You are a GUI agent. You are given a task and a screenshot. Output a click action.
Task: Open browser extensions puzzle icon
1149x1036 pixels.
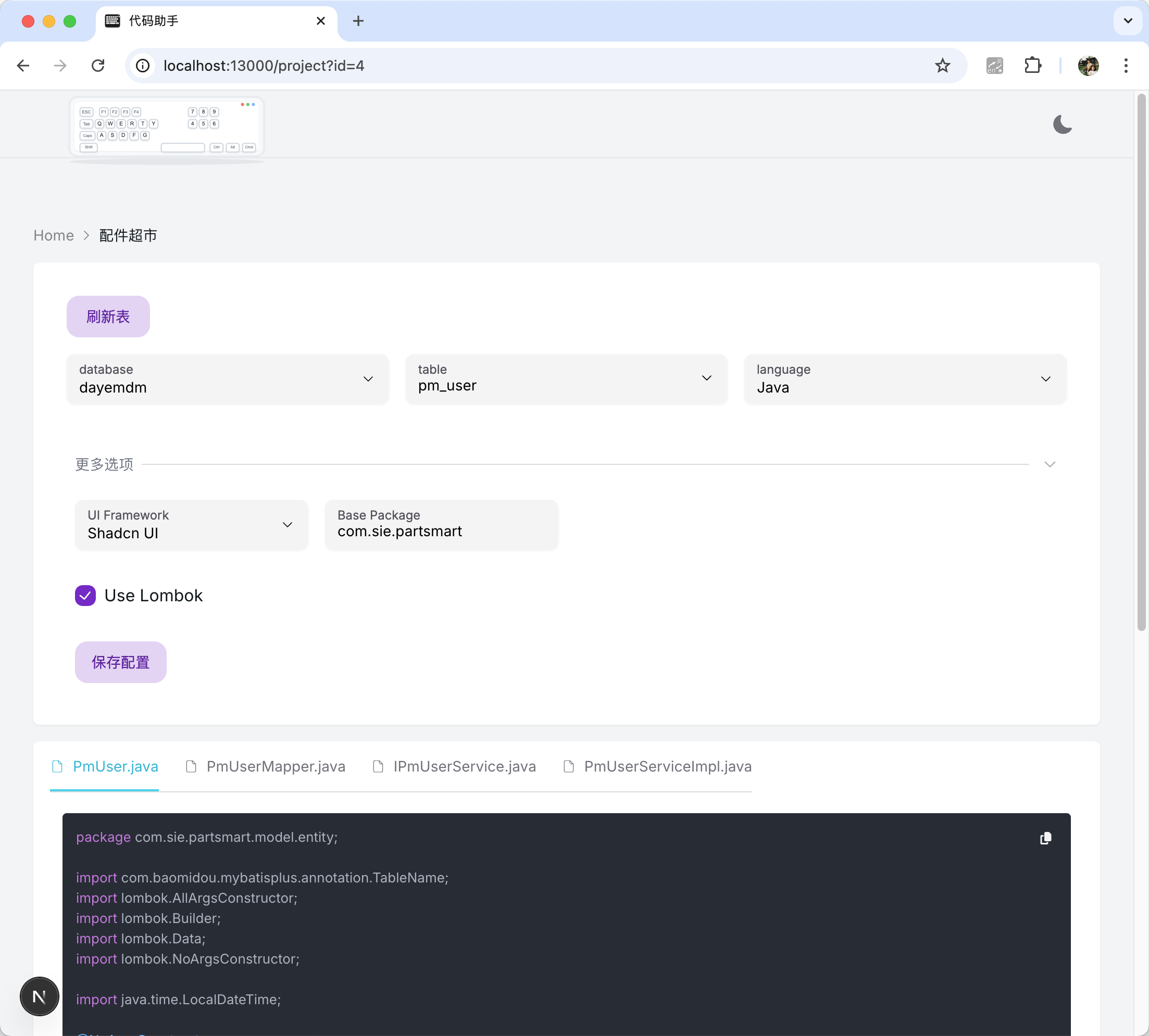click(1032, 66)
